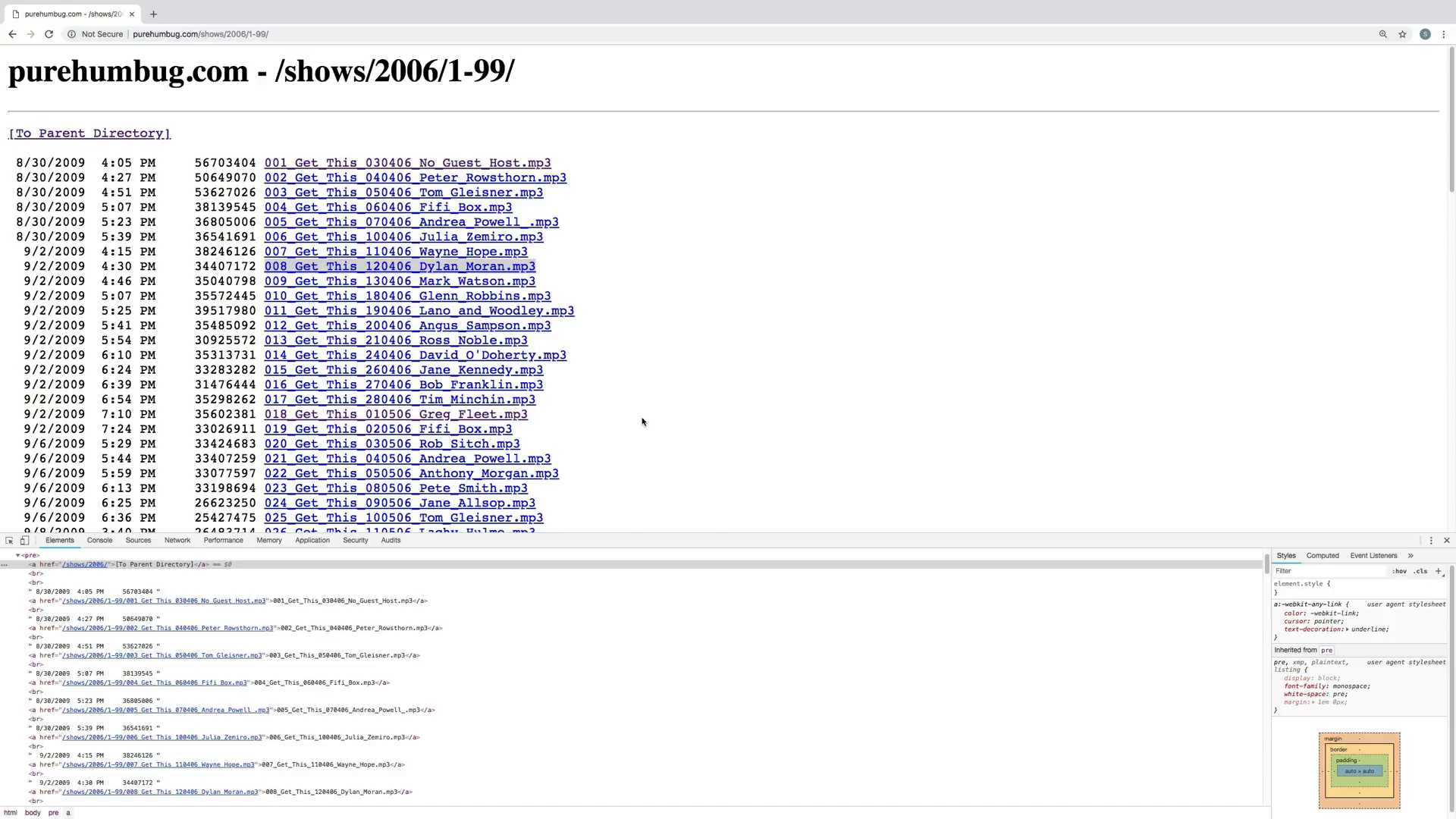Open the Performance panel in DevTools

224,540
